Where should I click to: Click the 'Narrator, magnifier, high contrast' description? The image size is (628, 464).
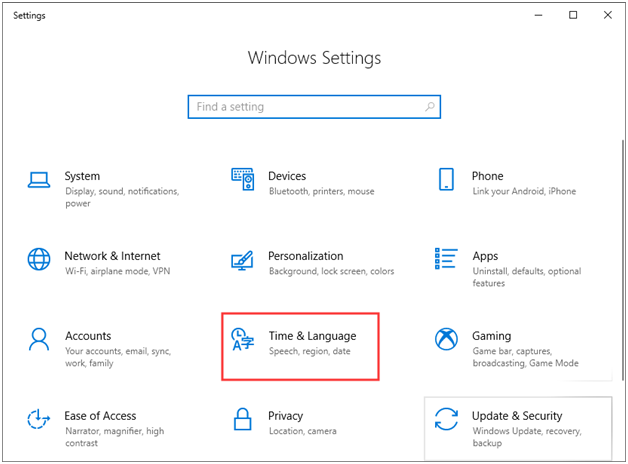(x=115, y=437)
